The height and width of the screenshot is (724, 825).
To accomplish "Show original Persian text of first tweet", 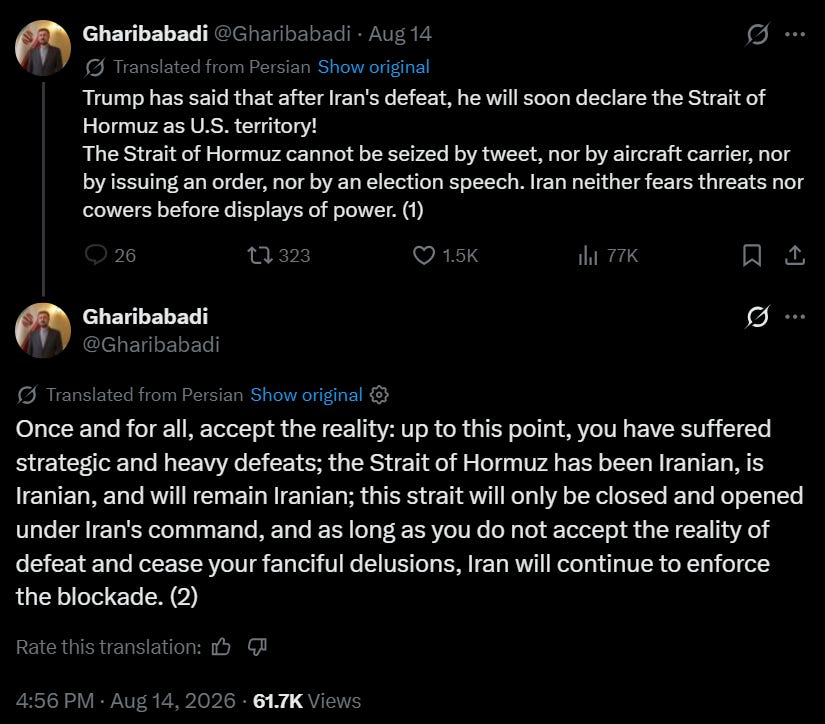I will pyautogui.click(x=374, y=67).
